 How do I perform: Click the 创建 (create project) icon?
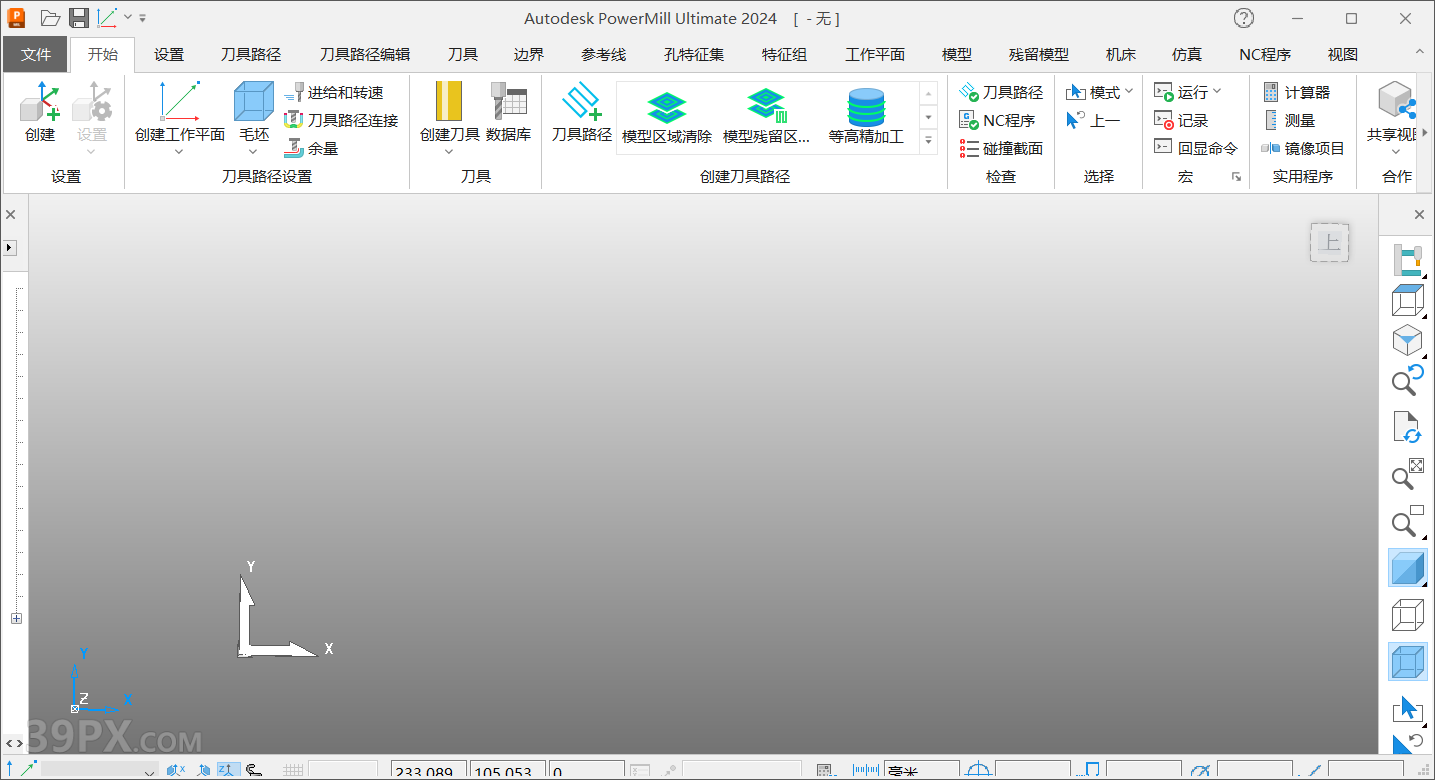coord(40,112)
